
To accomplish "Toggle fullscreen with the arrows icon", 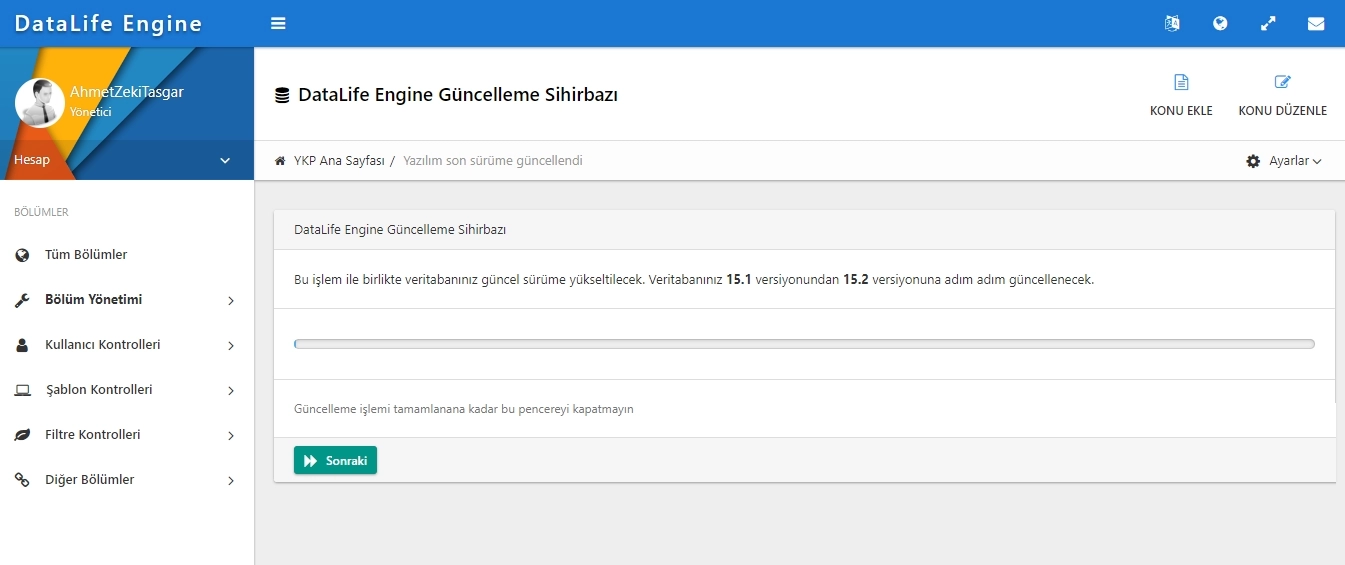I will [x=1268, y=23].
